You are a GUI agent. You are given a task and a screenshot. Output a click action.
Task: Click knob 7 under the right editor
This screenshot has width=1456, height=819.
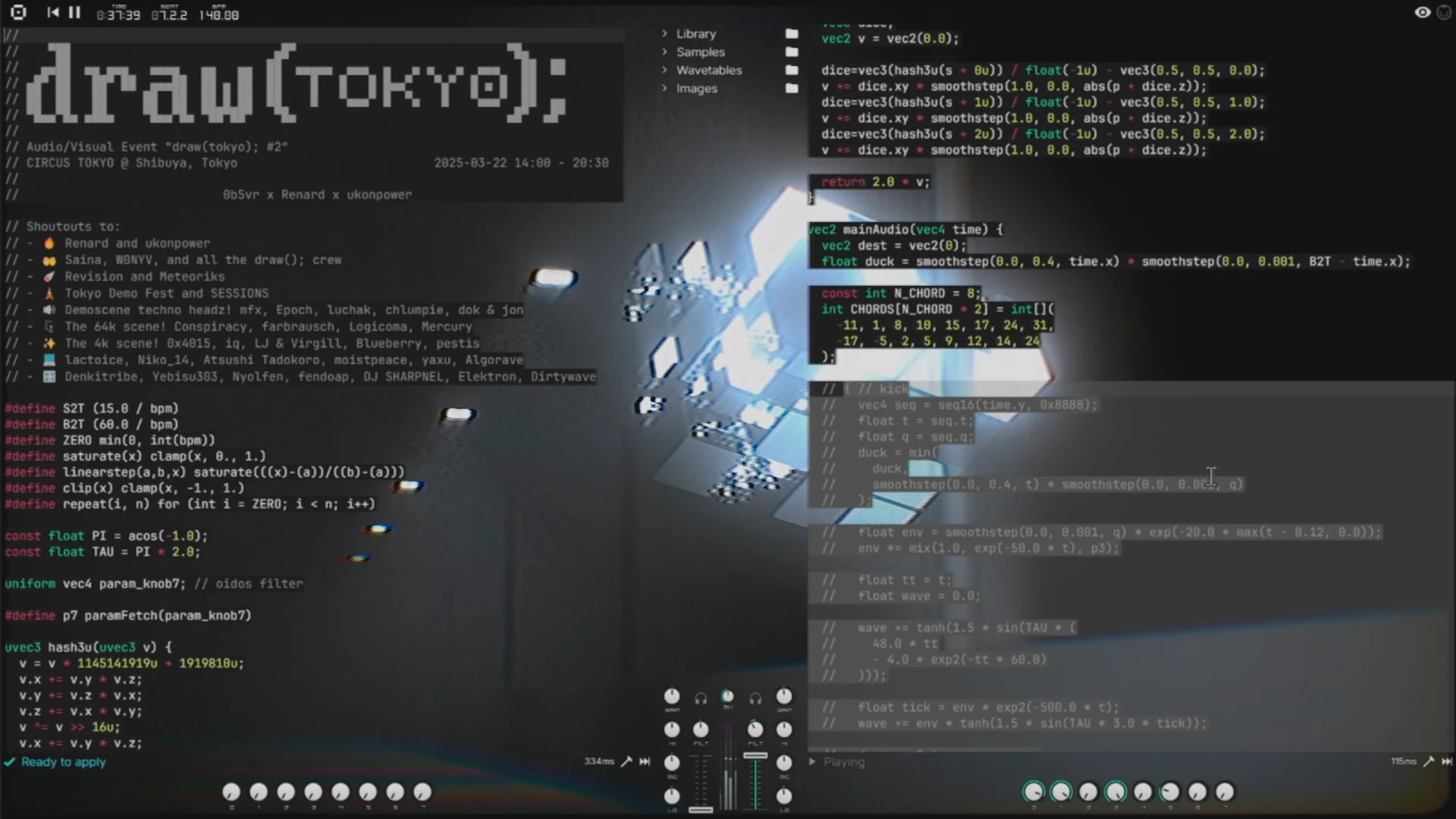click(1225, 792)
